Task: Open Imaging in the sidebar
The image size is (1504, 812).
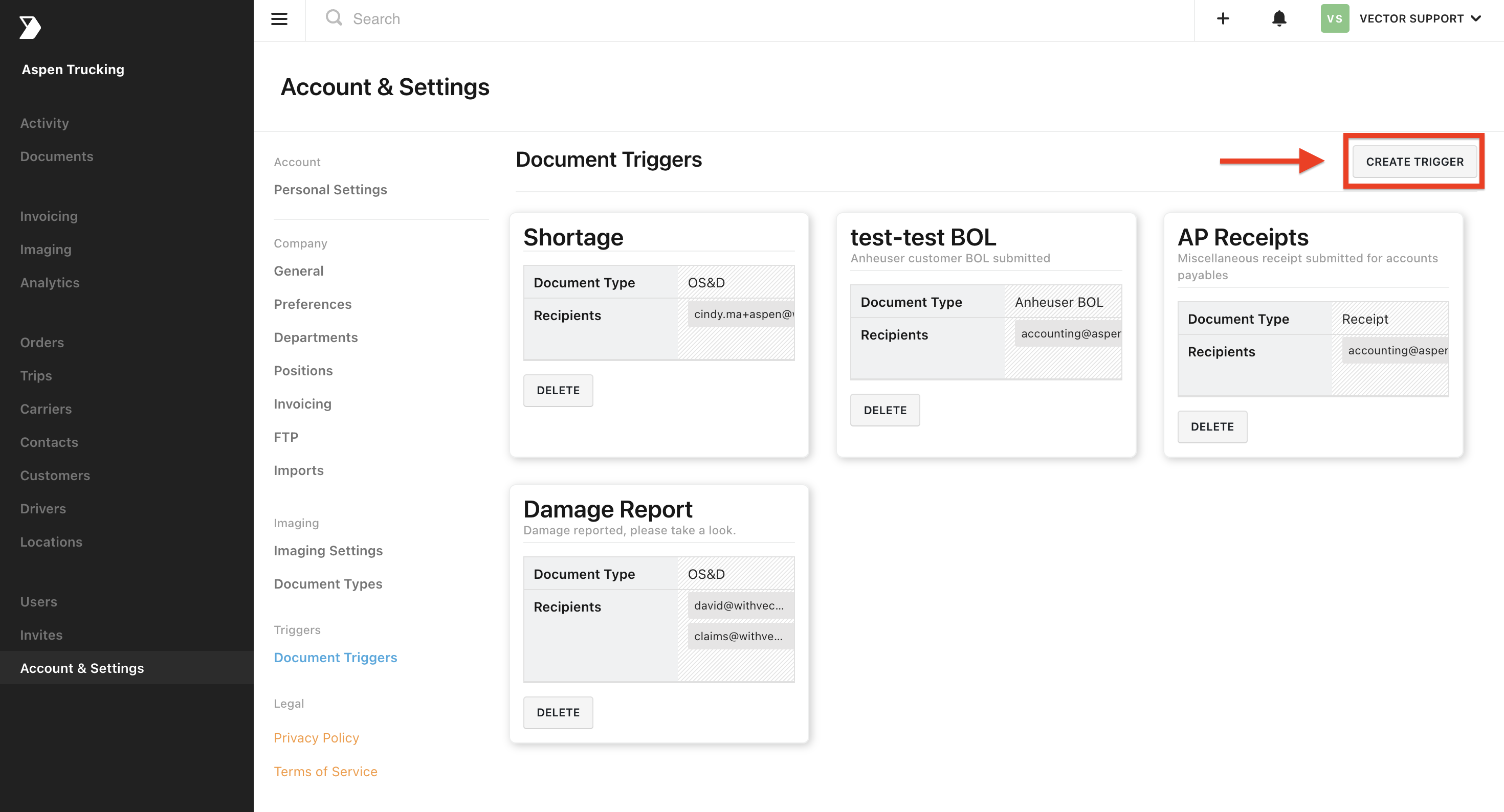Action: (x=46, y=249)
